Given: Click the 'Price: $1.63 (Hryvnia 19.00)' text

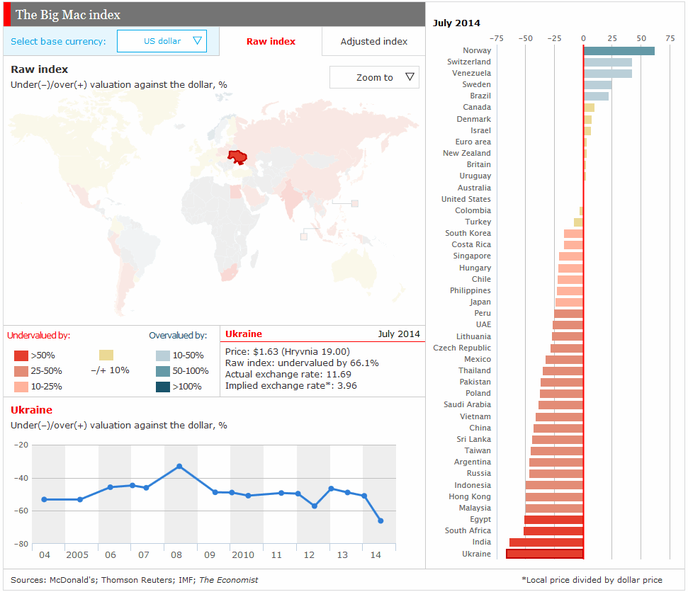Looking at the screenshot, I should pyautogui.click(x=287, y=352).
